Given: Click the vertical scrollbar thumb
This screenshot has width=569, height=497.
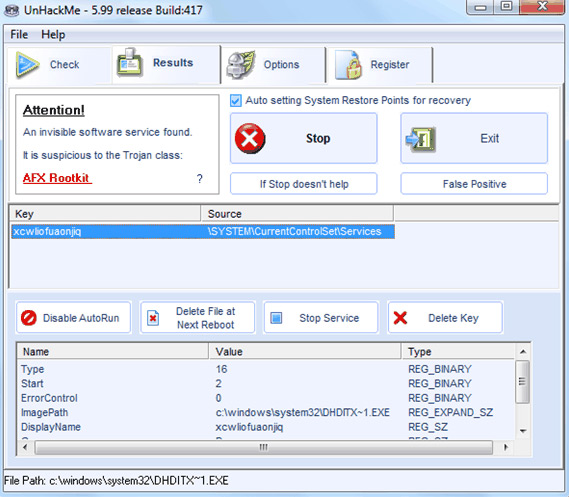Looking at the screenshot, I should click(522, 381).
